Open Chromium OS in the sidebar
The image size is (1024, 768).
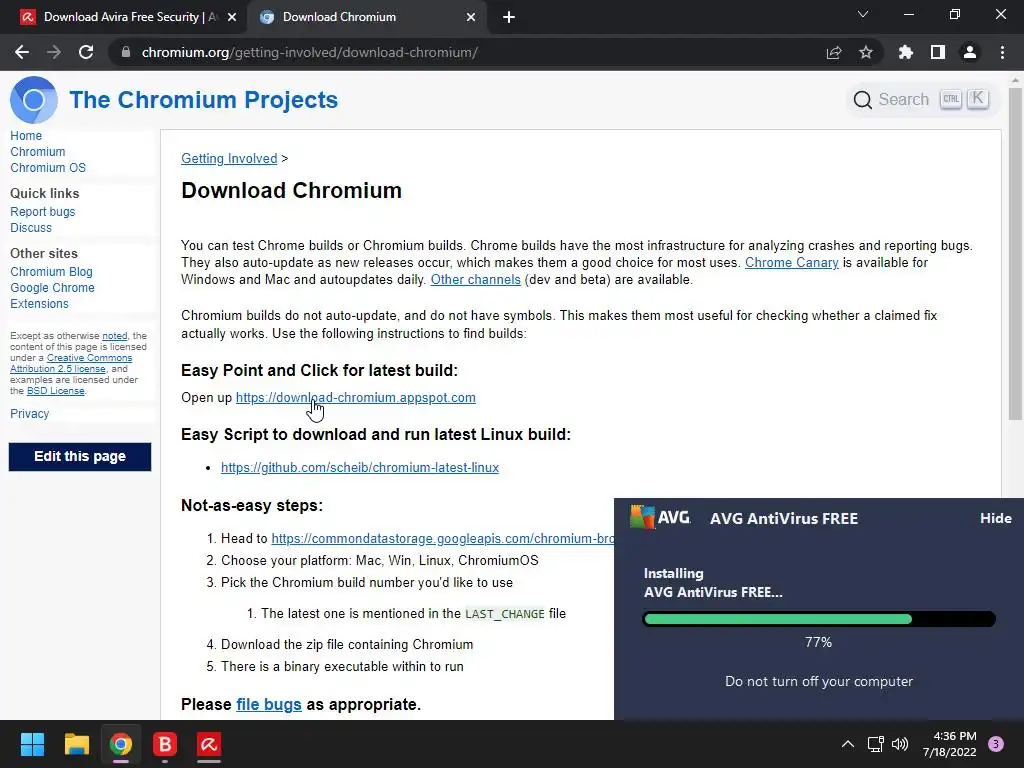coord(48,168)
